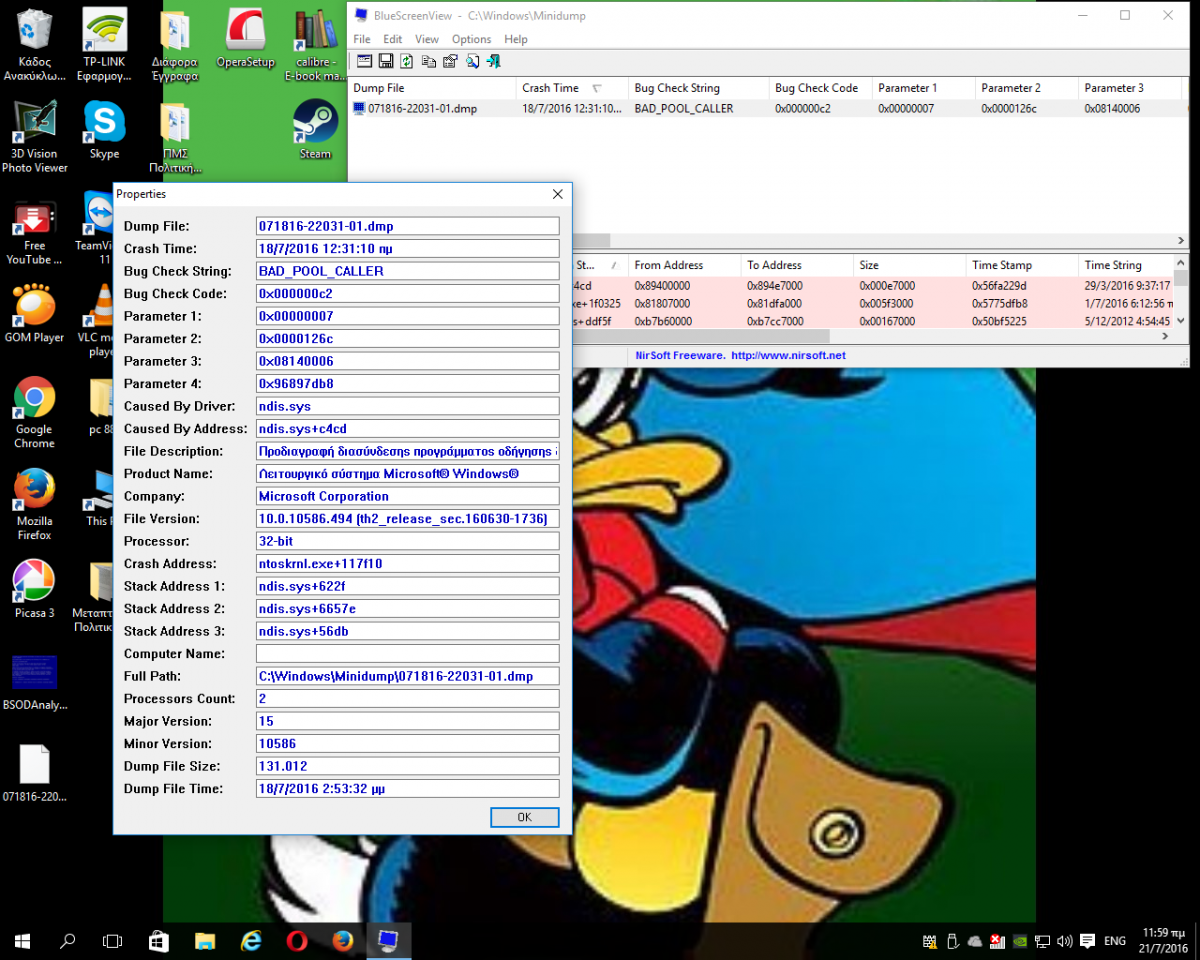The width and height of the screenshot is (1200, 960).
Task: Open the View menu in BlueScreenView
Action: coord(427,39)
